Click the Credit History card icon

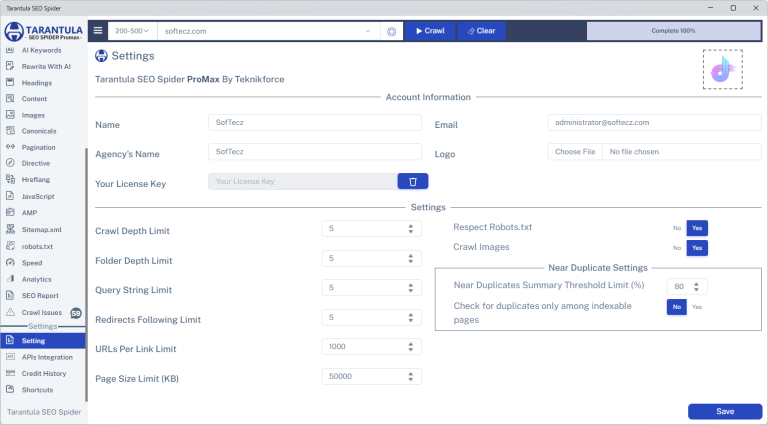(x=10, y=373)
